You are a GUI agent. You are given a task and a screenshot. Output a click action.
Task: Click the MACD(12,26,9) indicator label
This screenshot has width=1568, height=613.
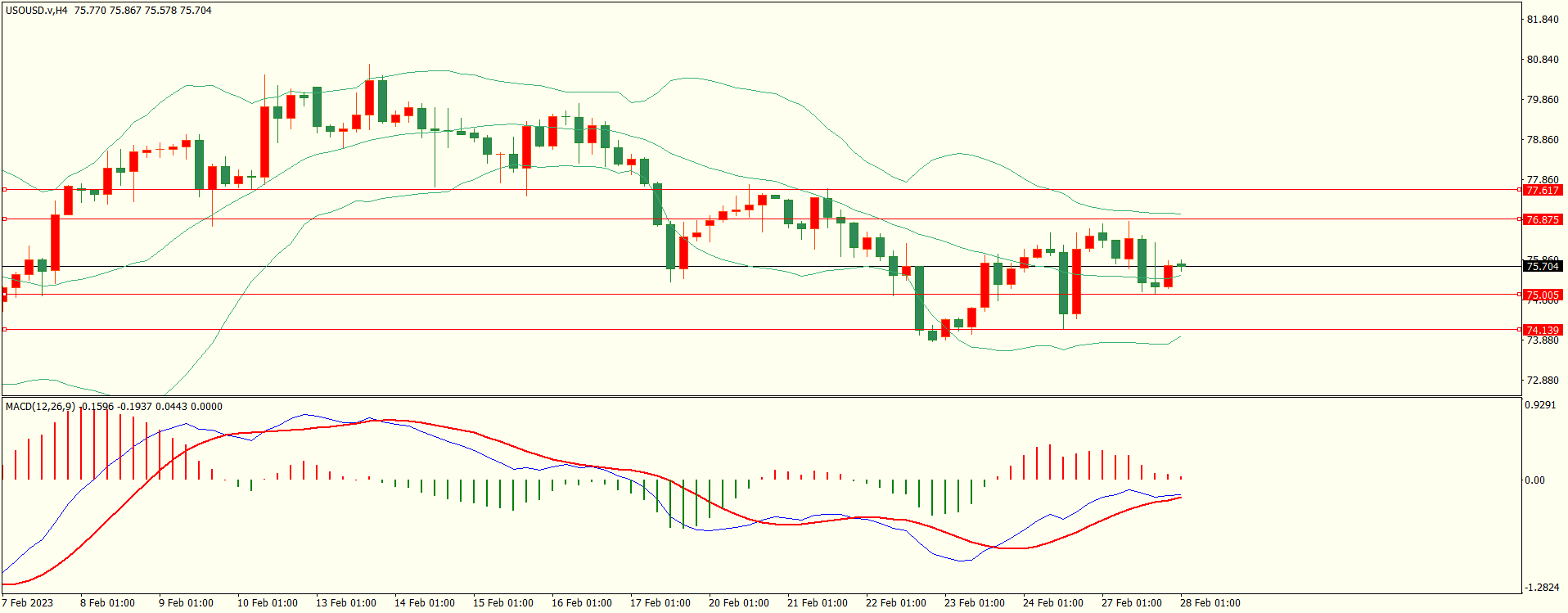click(x=40, y=407)
